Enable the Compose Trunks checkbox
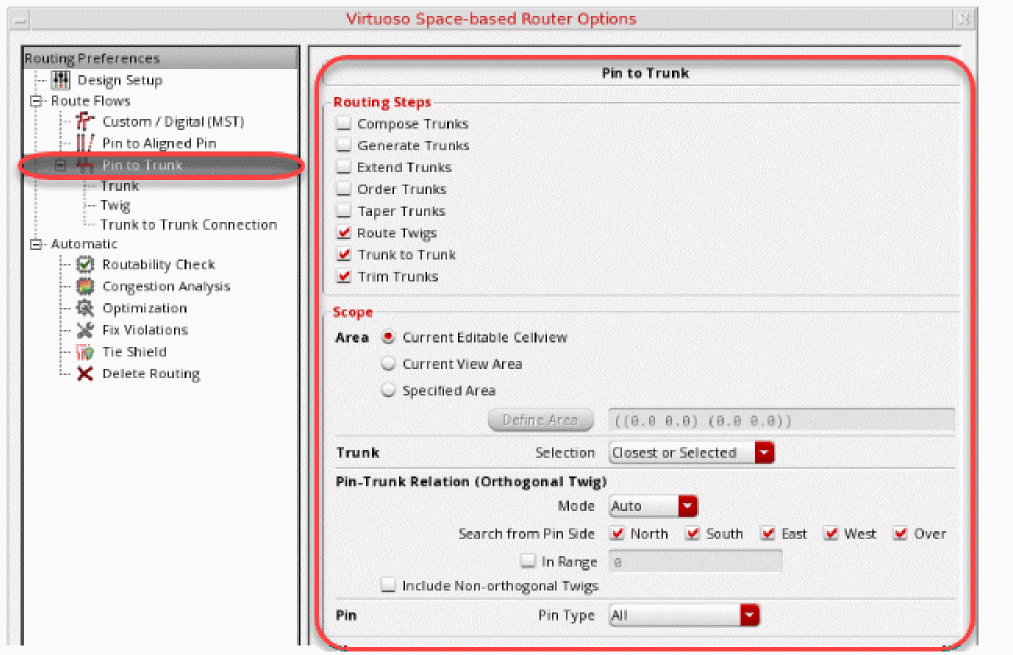Image resolution: width=1013 pixels, height=655 pixels. [344, 123]
